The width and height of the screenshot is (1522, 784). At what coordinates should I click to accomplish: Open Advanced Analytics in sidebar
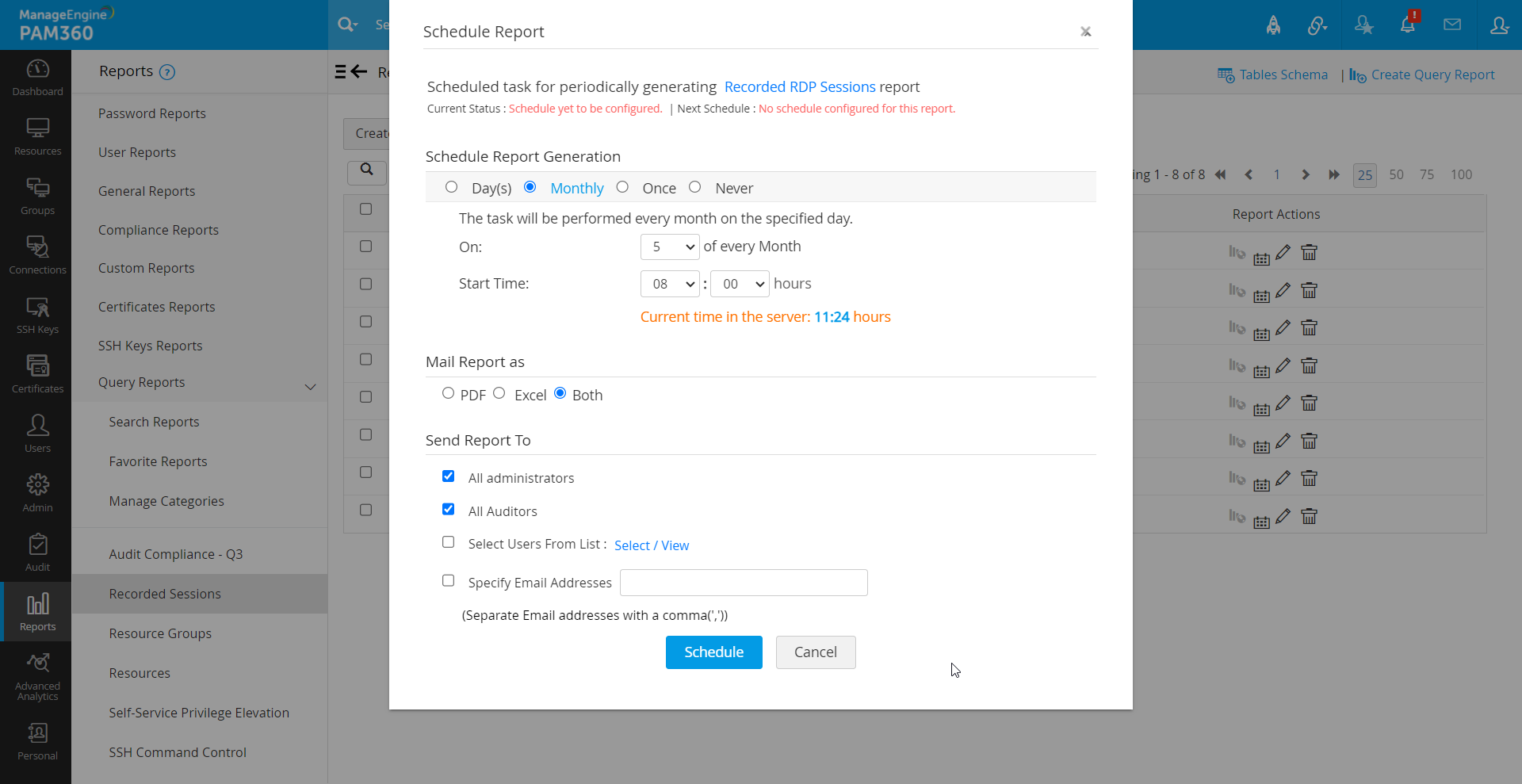[36, 674]
